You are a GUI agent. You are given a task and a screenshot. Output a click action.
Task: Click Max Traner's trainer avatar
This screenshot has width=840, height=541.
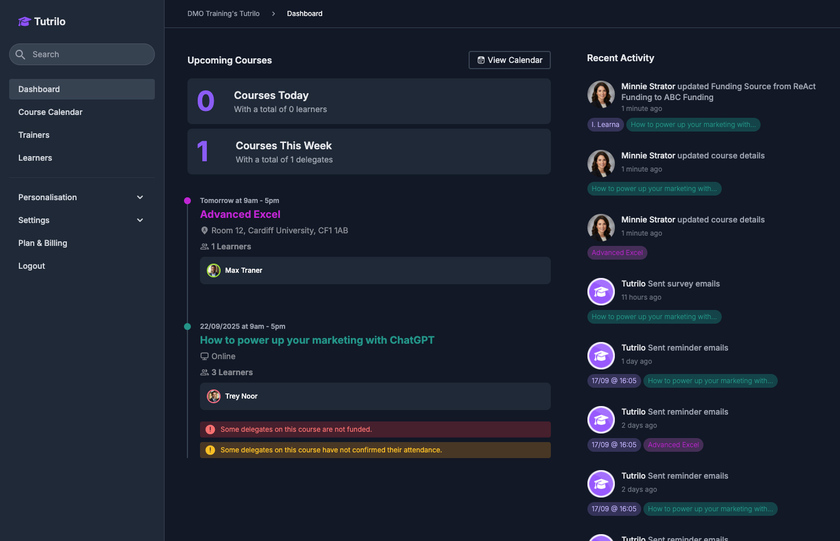[214, 270]
